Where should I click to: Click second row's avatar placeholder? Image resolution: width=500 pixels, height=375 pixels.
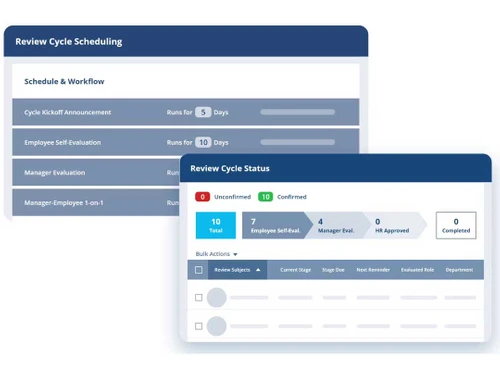click(x=217, y=326)
